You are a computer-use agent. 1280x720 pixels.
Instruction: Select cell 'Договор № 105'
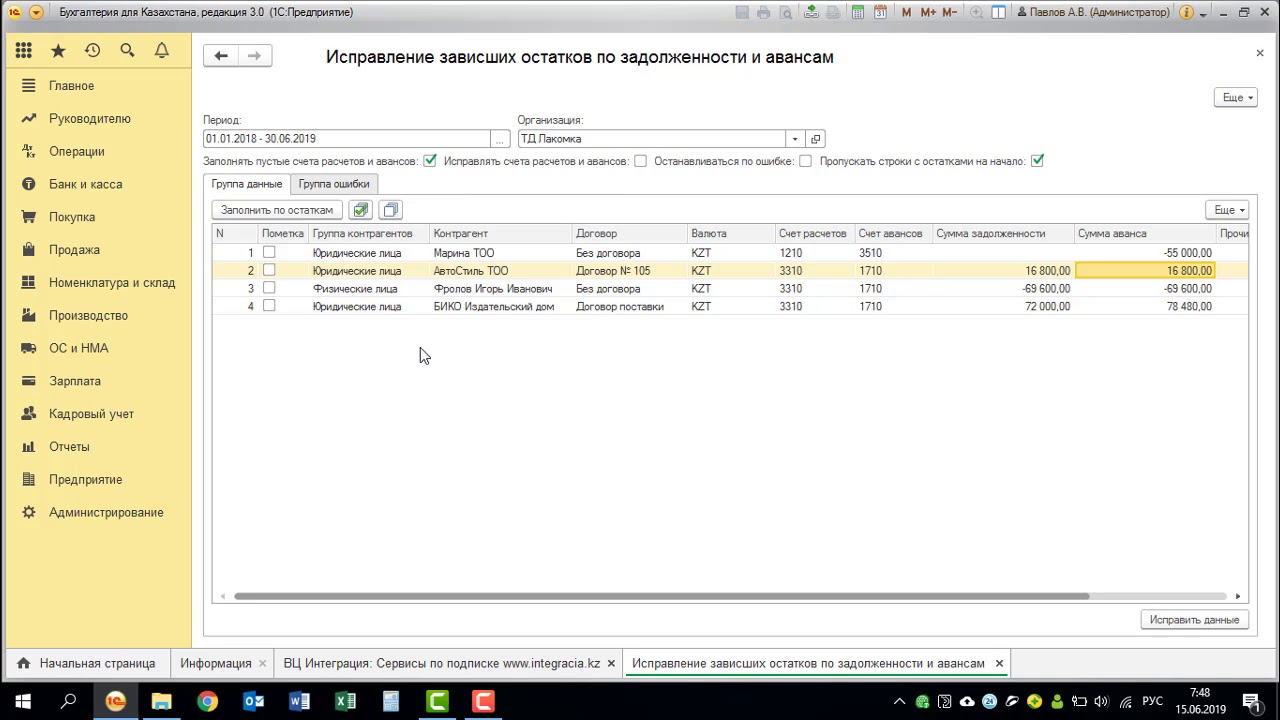pos(630,271)
